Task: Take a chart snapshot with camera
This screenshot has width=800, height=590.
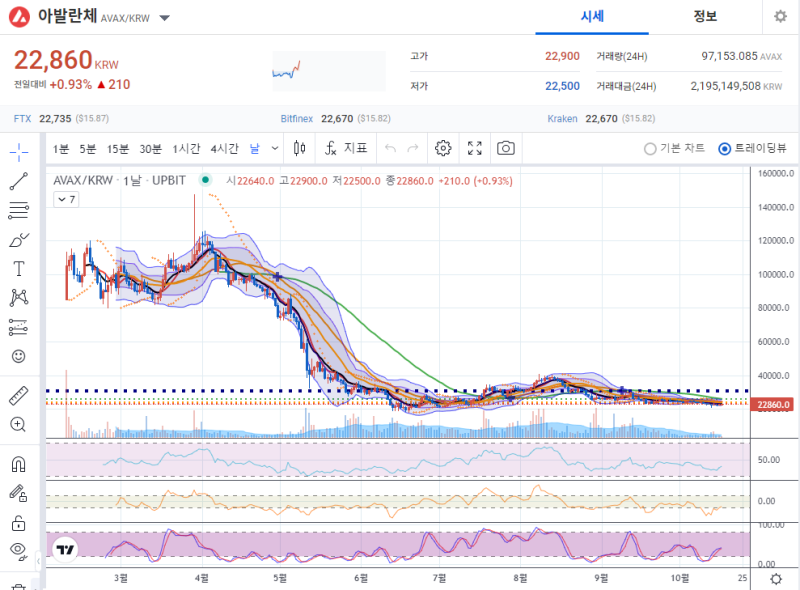Action: click(x=506, y=149)
